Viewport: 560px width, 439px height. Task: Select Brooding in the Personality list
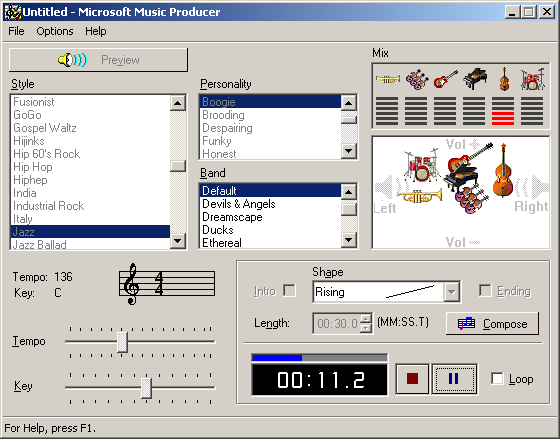pos(270,115)
